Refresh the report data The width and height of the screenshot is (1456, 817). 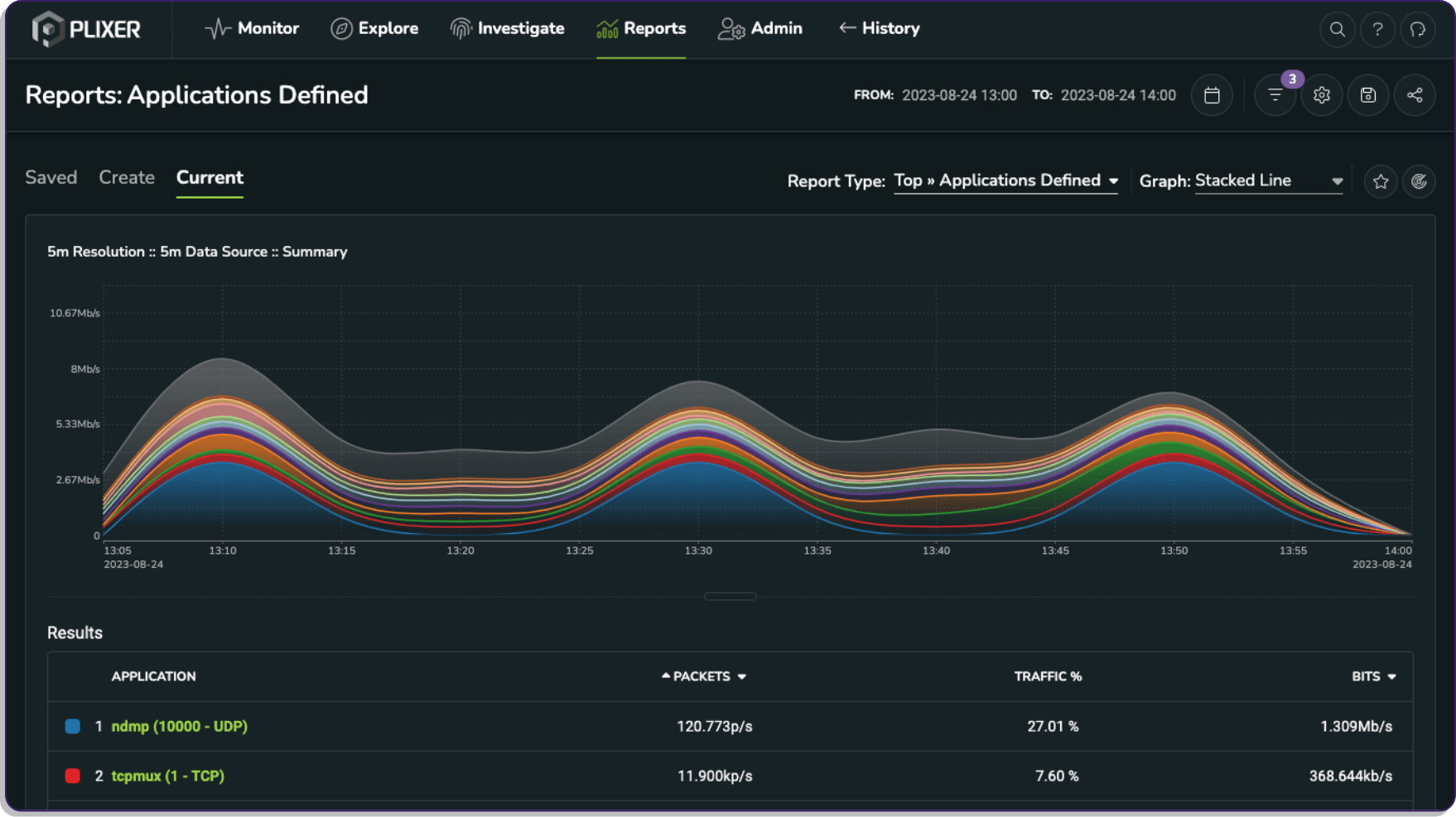pos(1420,180)
